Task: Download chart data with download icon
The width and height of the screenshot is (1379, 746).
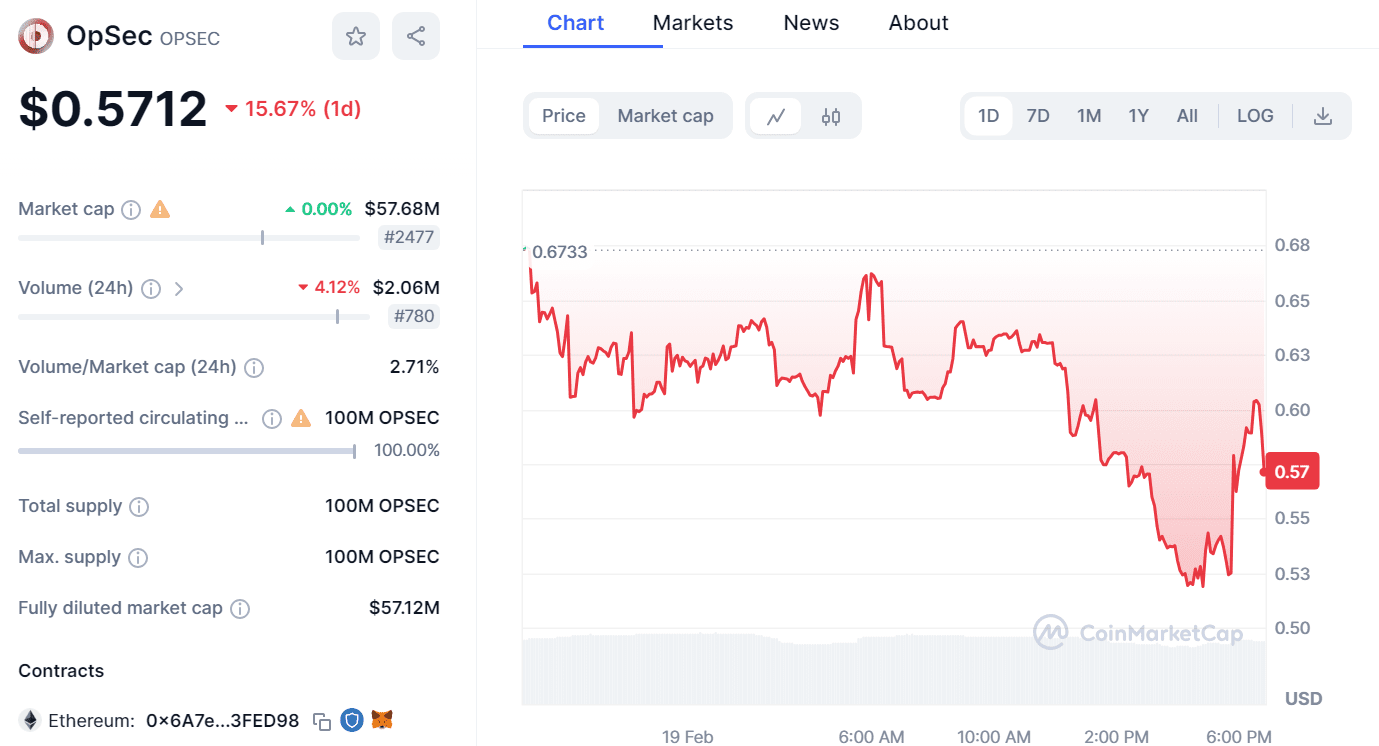Action: [x=1322, y=116]
